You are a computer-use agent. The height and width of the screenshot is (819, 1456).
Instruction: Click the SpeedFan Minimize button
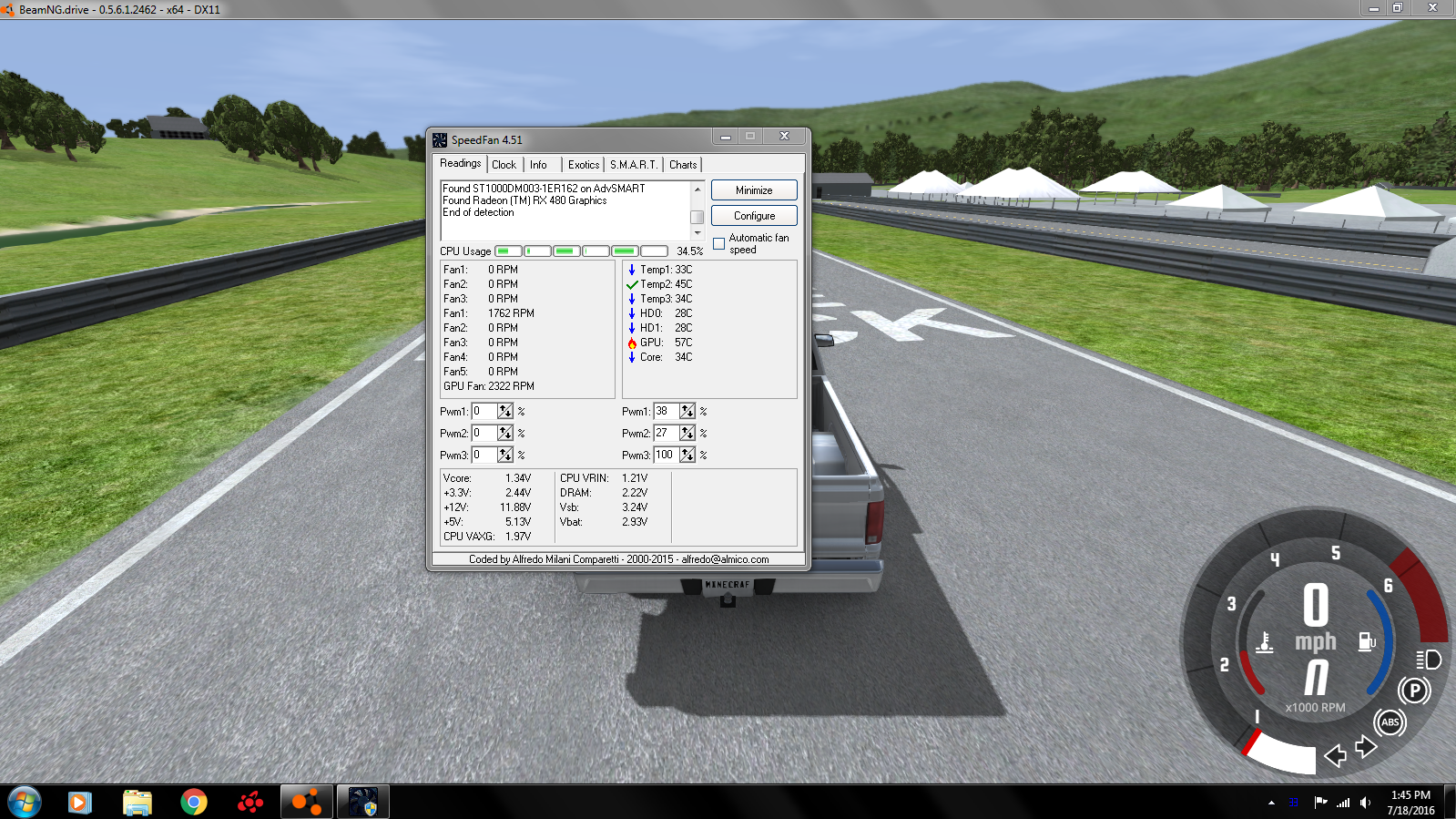coord(754,190)
